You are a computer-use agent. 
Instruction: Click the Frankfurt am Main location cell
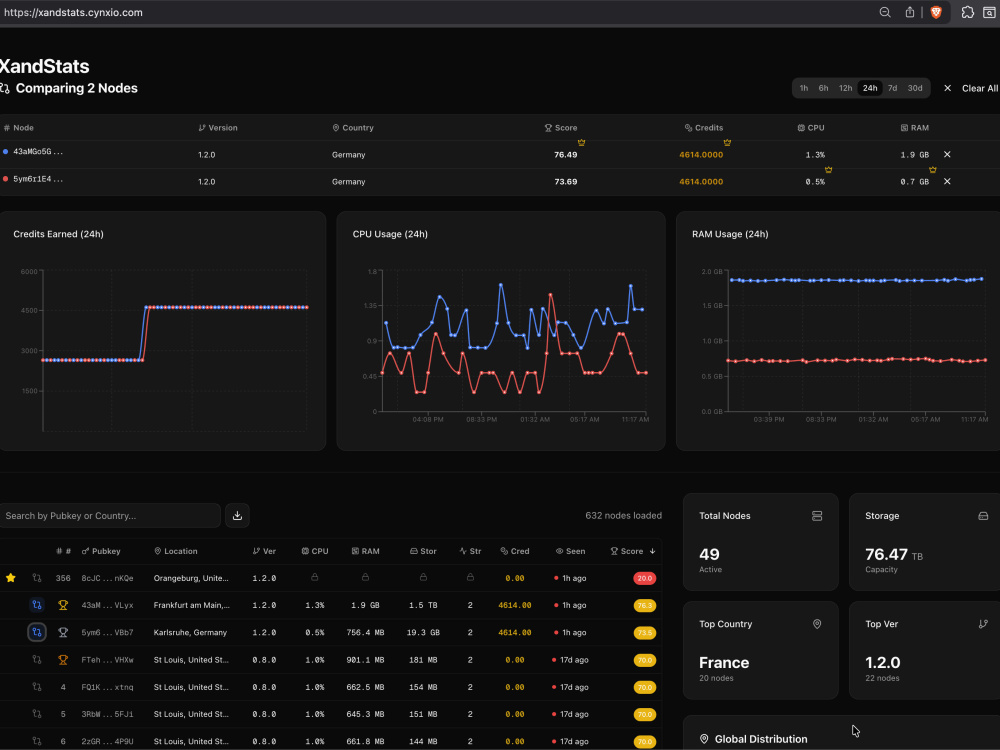click(191, 605)
